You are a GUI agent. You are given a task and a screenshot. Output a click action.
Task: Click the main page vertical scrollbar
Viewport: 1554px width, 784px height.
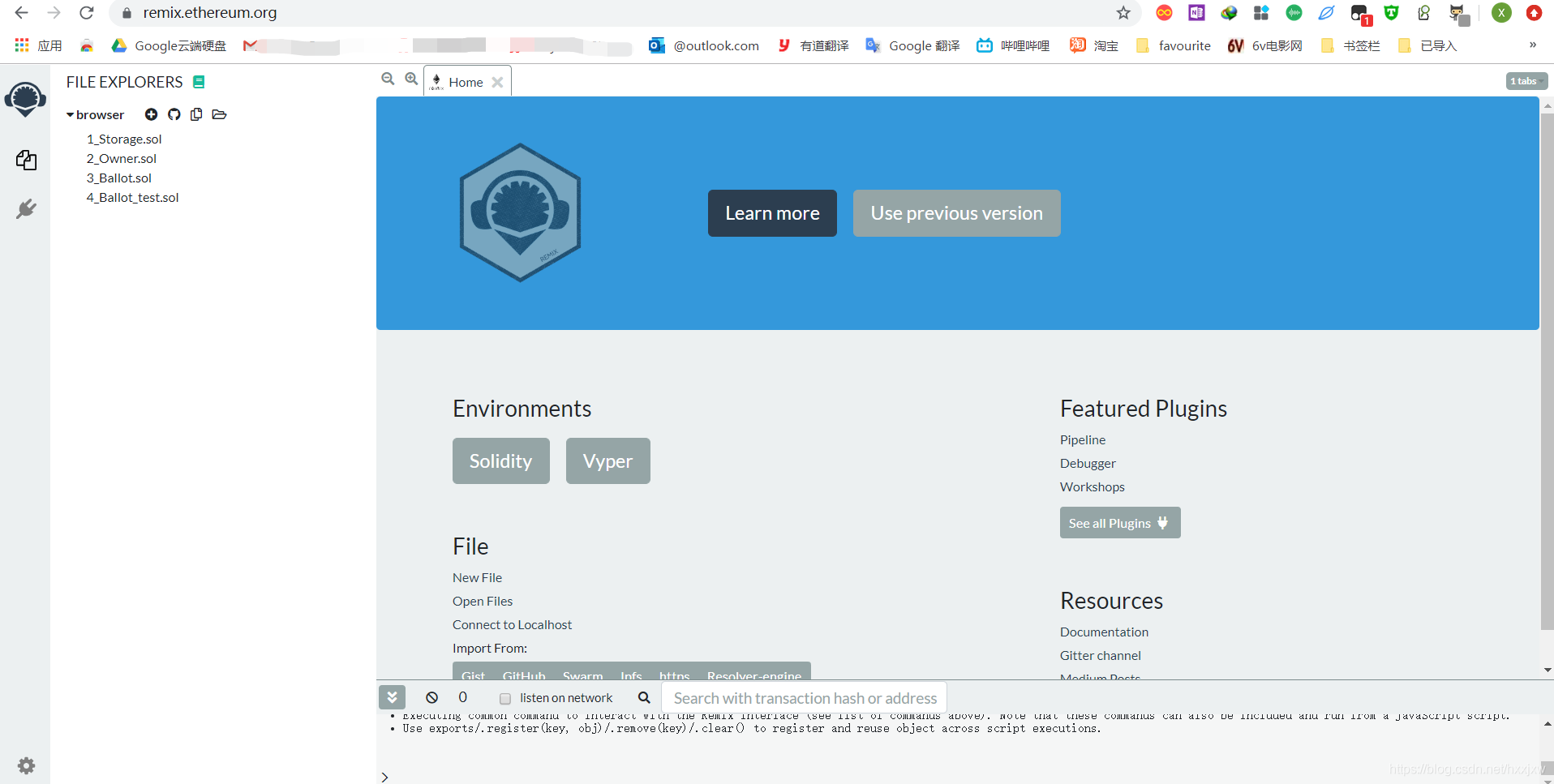[x=1547, y=371]
